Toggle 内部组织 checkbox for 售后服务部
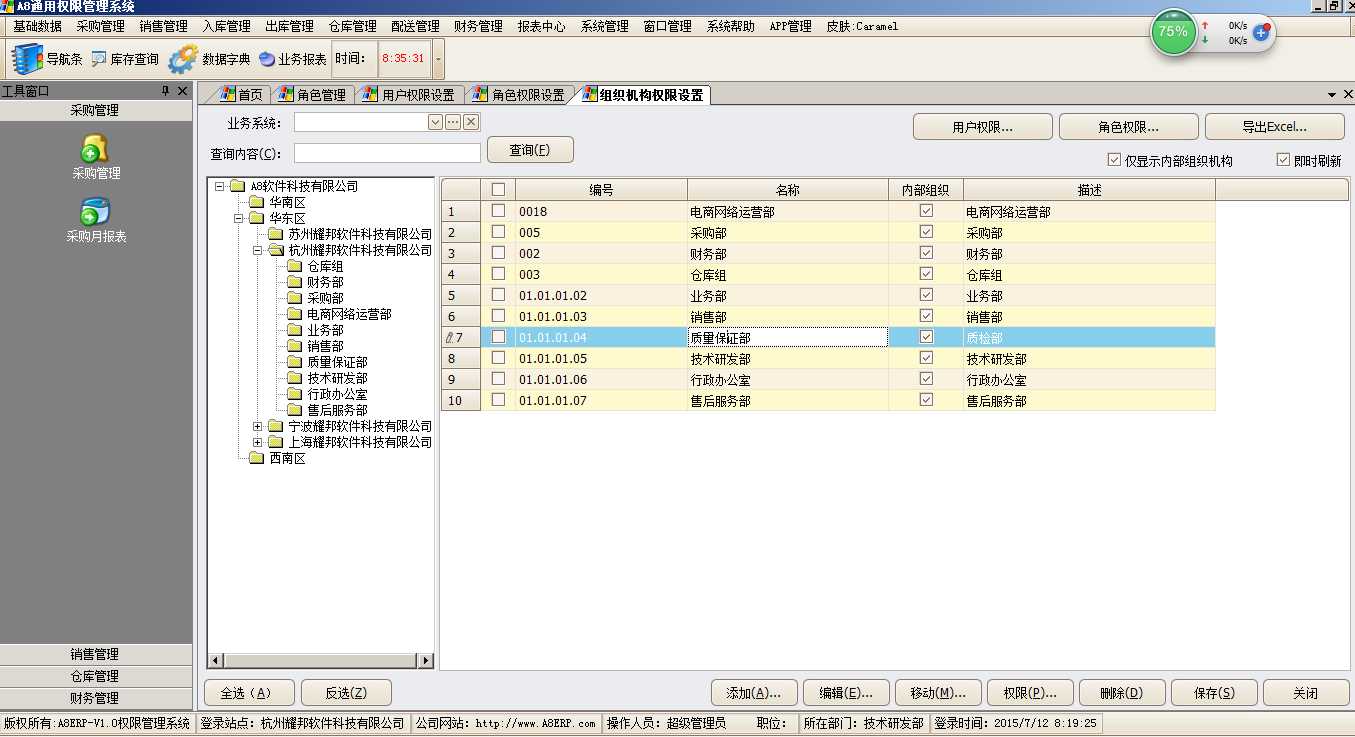This screenshot has height=737, width=1355. coord(926,400)
